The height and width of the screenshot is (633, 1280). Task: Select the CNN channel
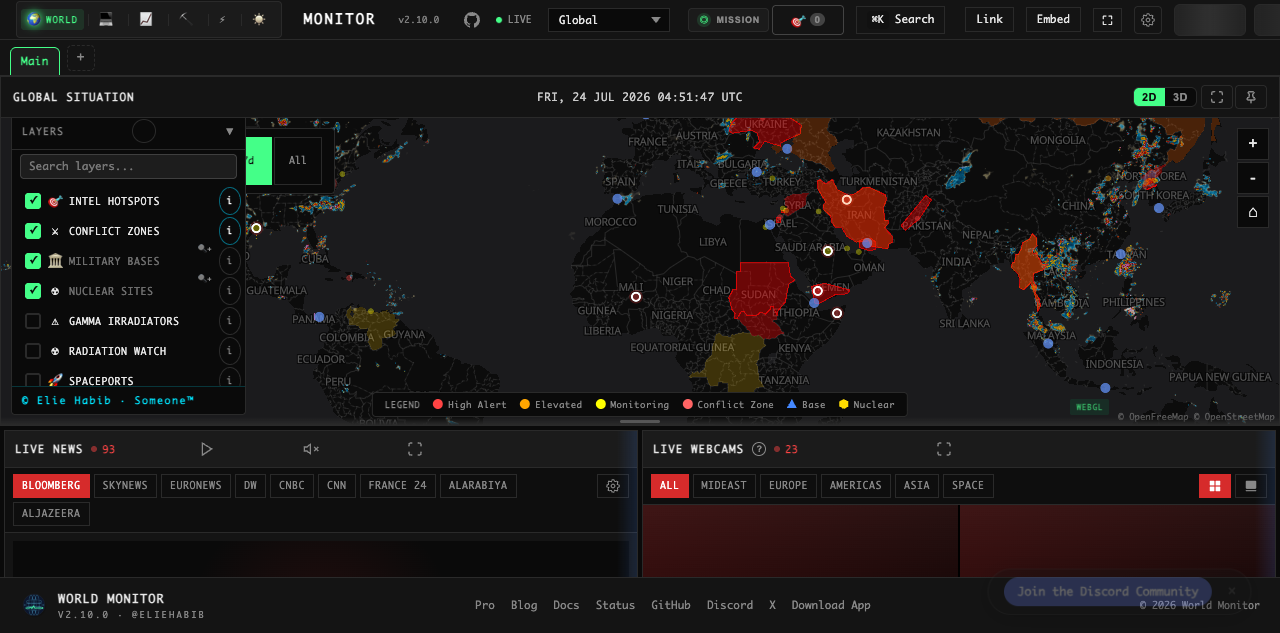point(337,486)
